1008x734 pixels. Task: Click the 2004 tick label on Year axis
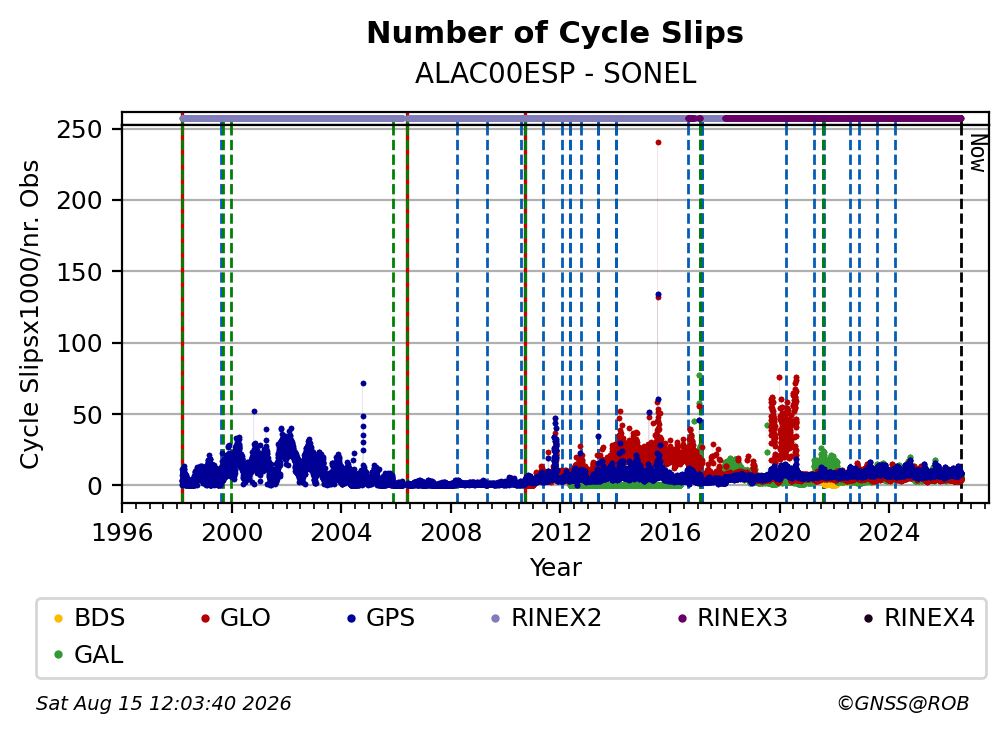[341, 533]
